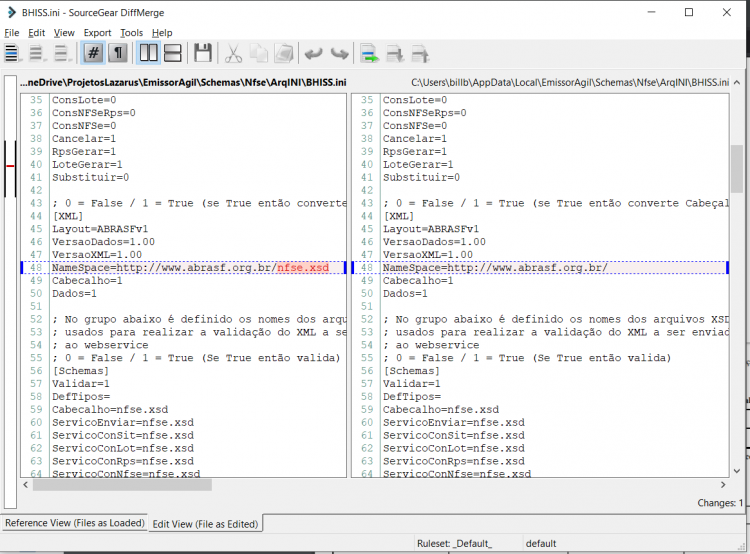750x554 pixels.
Task: Toggle line numbers with # button
Action: click(x=93, y=53)
